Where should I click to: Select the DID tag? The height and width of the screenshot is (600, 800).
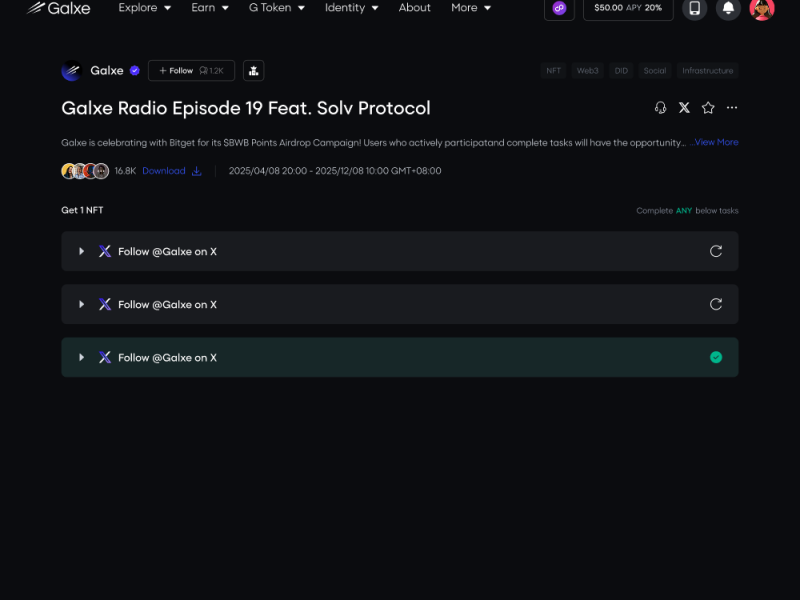point(621,70)
